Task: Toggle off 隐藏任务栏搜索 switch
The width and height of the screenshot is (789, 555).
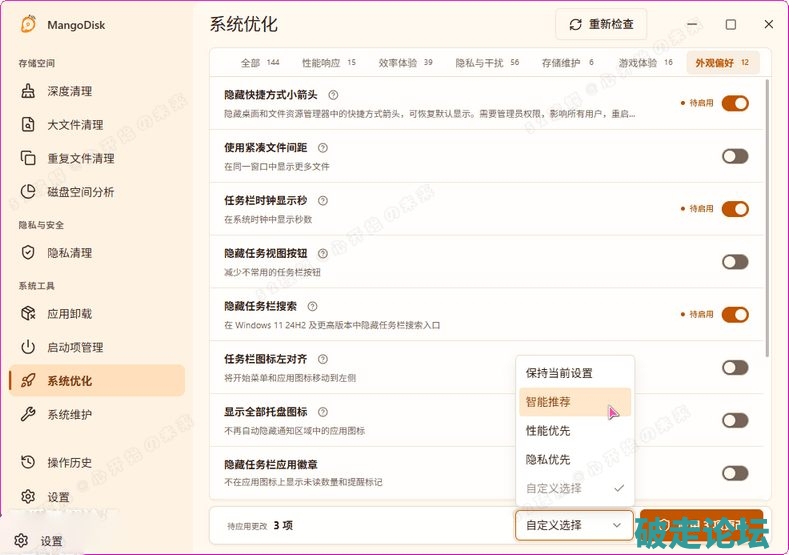Action: point(735,314)
